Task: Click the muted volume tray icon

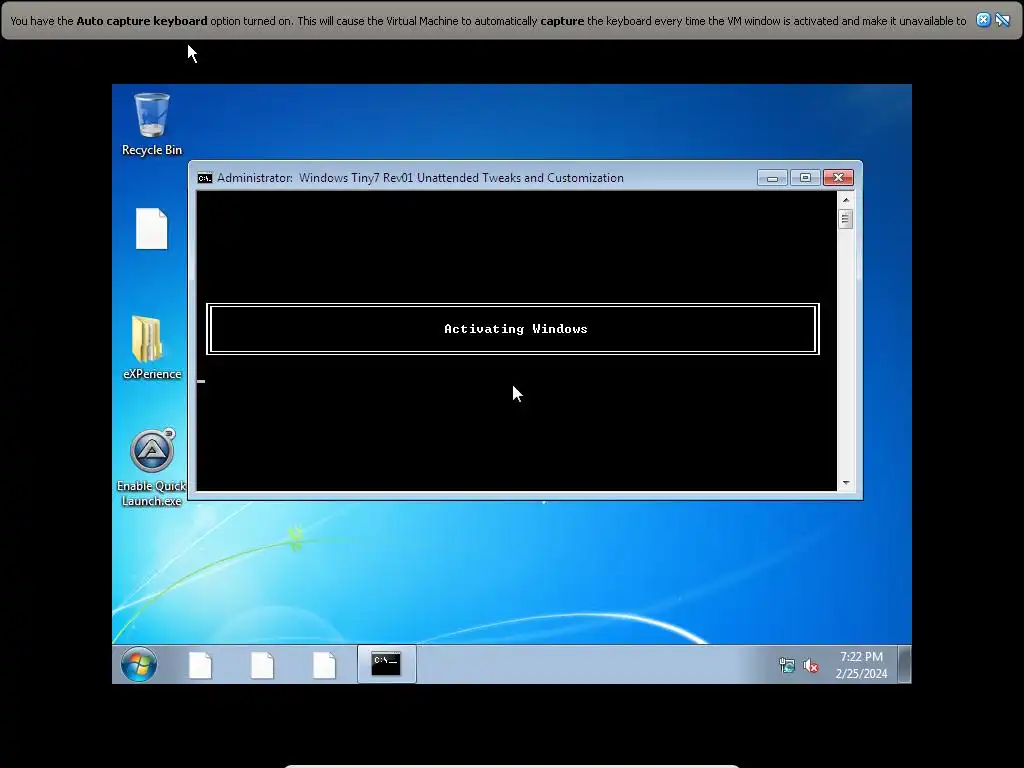Action: point(811,665)
